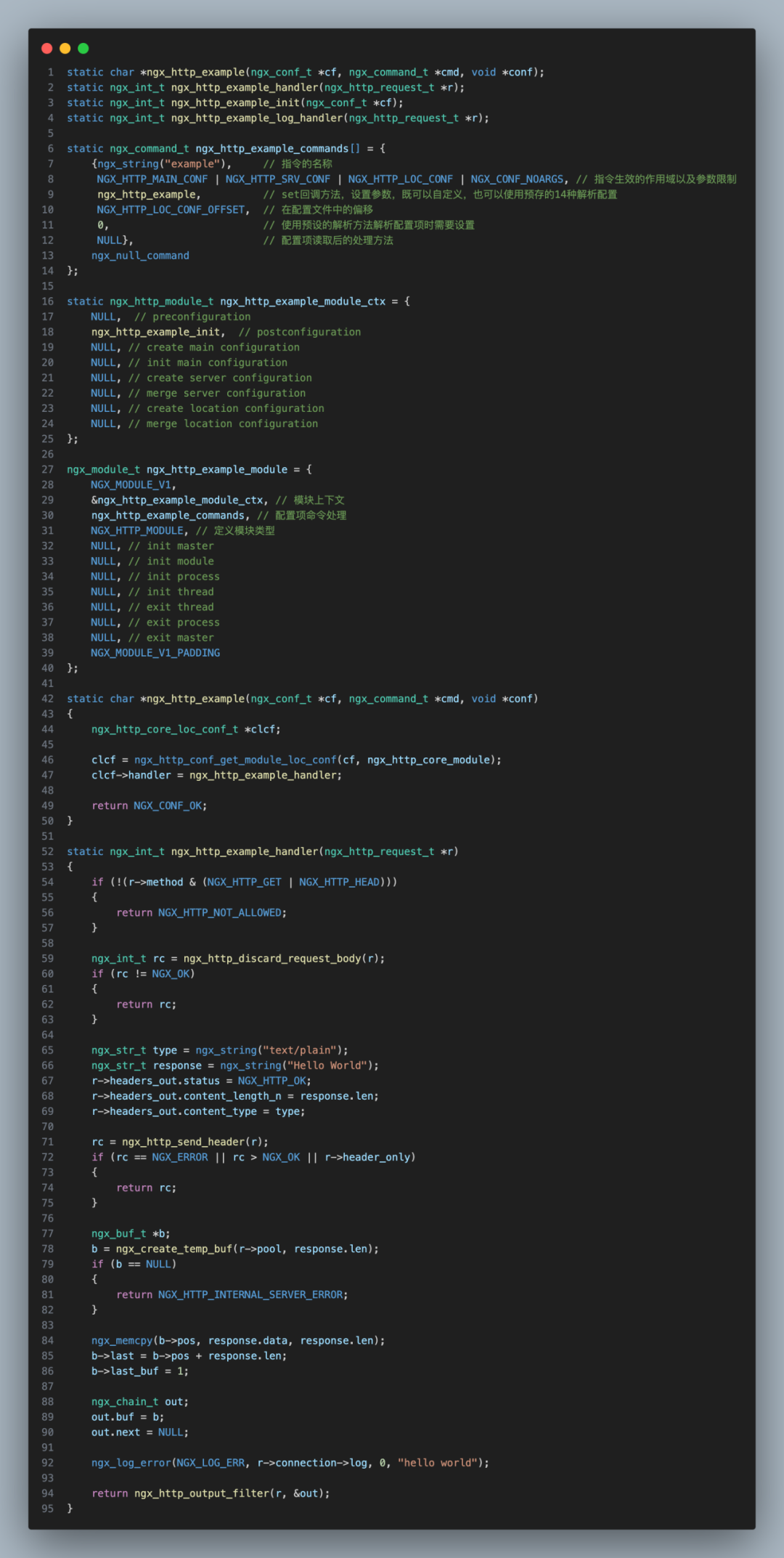Select the "NGX_MODULE_V1_PADDING" macro
The image size is (784, 1558).
point(155,653)
